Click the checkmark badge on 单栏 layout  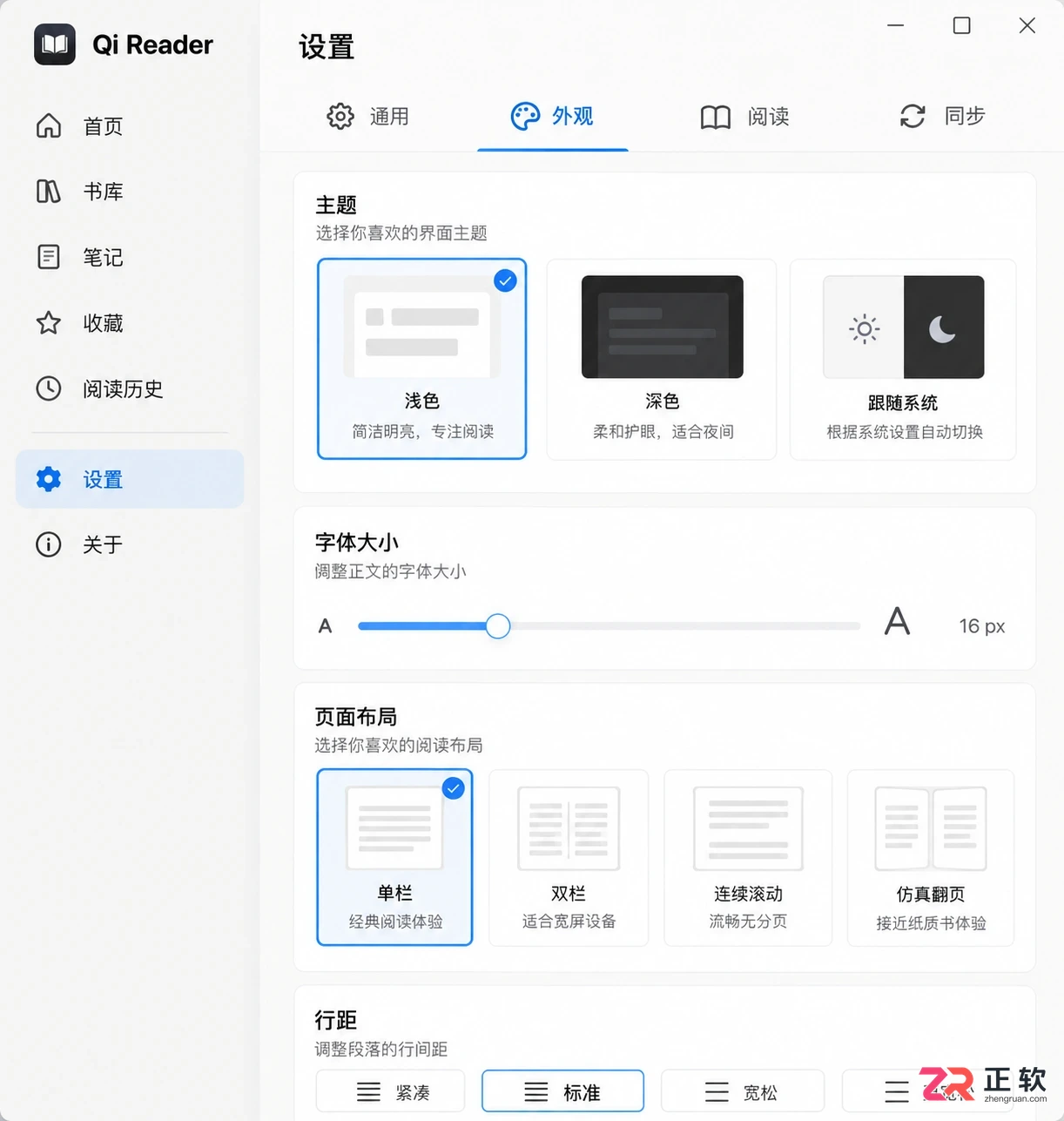click(x=453, y=788)
